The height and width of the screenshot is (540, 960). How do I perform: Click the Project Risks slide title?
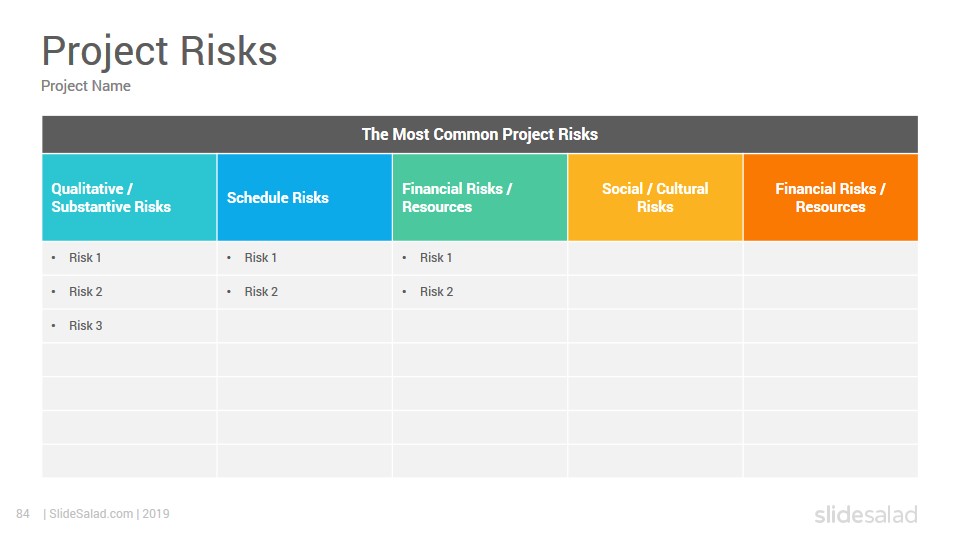tap(159, 51)
